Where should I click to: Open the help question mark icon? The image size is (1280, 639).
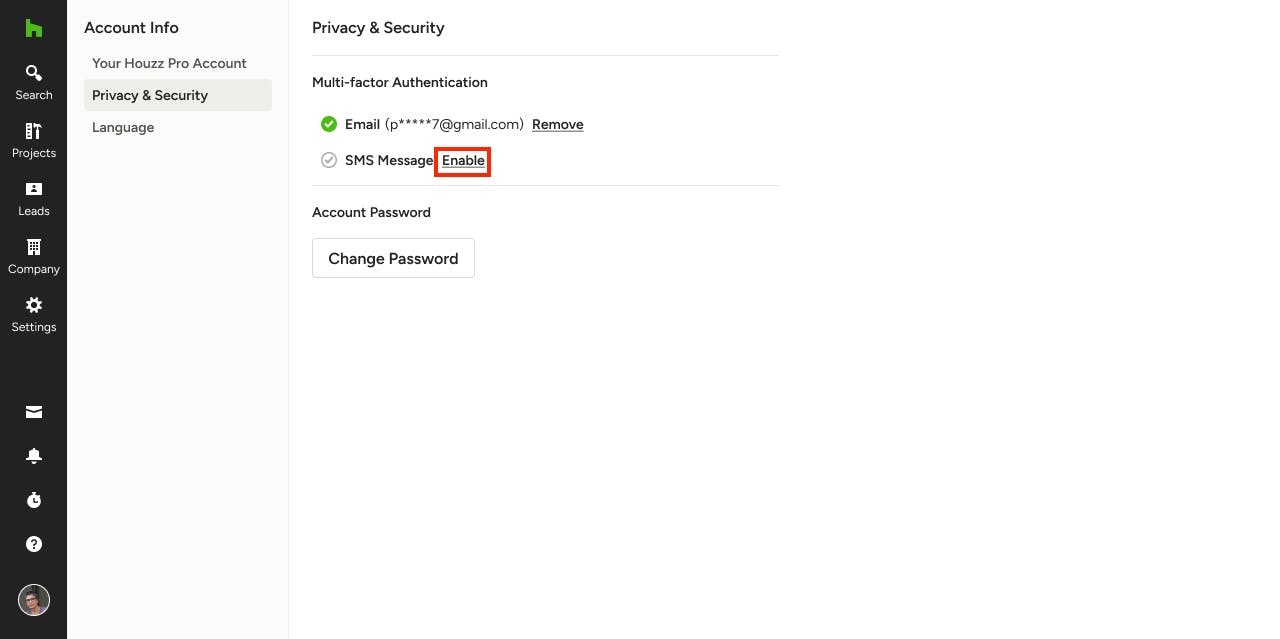[x=33, y=544]
